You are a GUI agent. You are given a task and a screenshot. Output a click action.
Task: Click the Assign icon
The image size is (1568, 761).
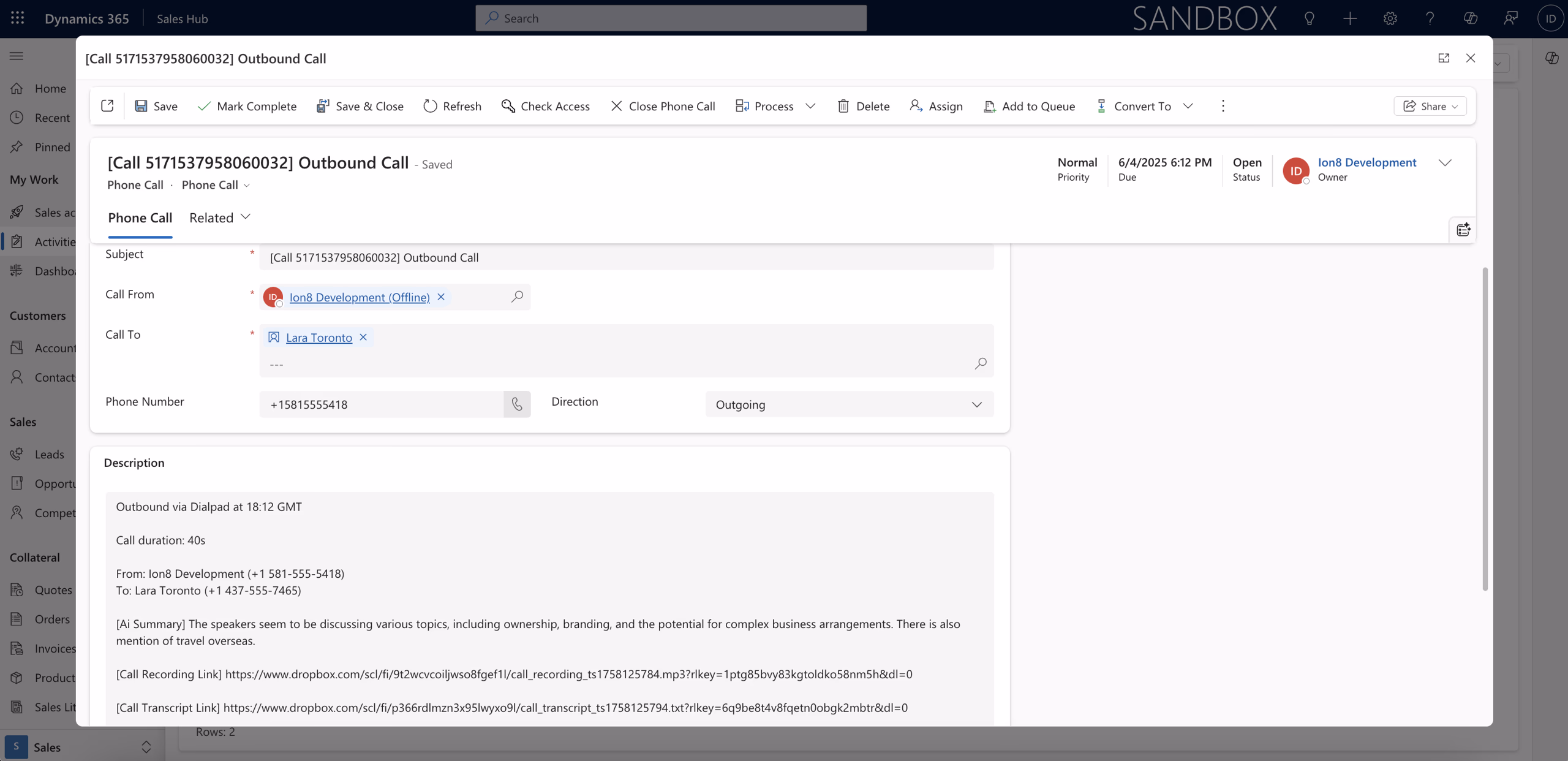[916, 105]
